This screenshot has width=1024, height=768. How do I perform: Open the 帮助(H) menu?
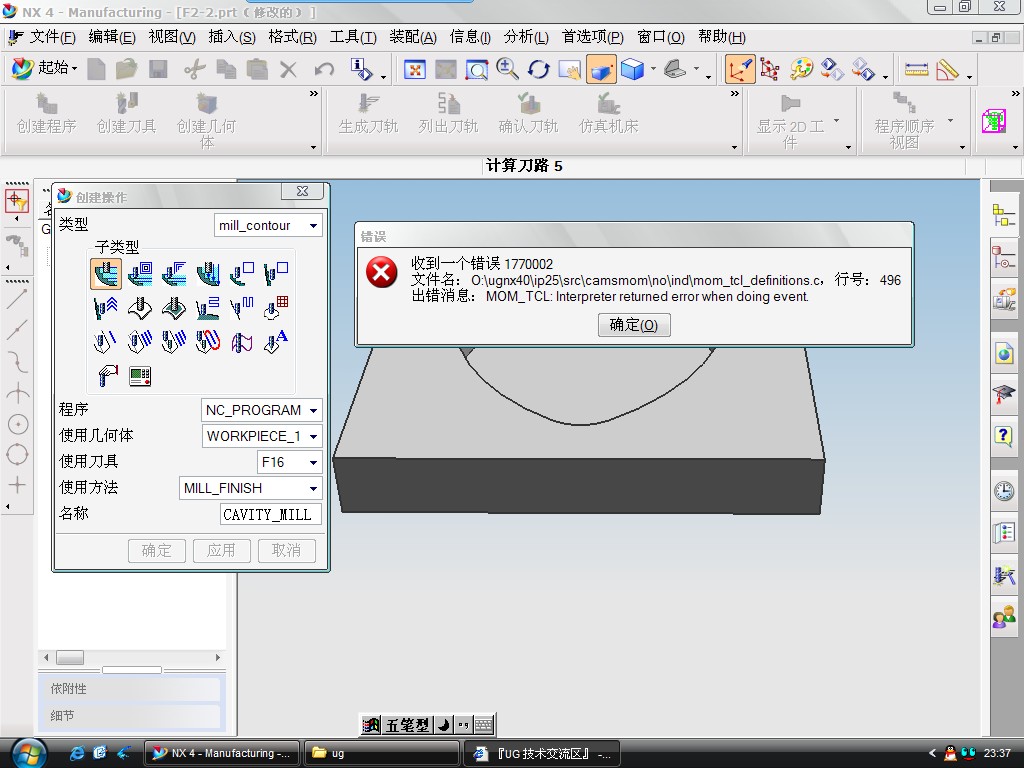tap(722, 37)
